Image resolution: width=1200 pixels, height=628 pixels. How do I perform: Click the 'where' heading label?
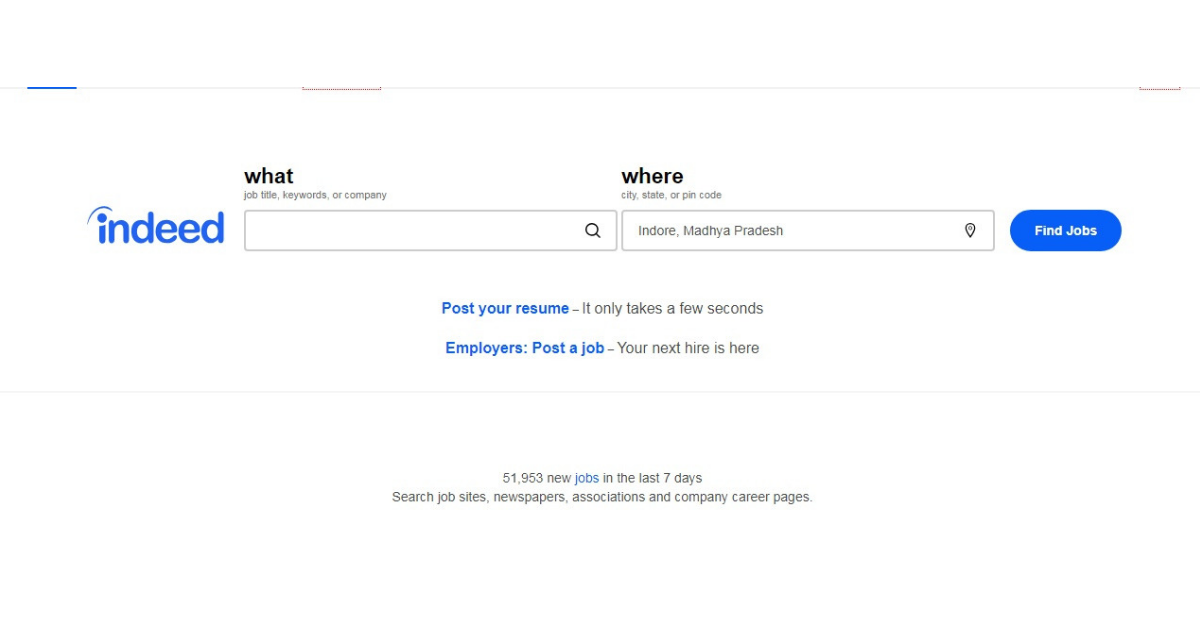652,176
